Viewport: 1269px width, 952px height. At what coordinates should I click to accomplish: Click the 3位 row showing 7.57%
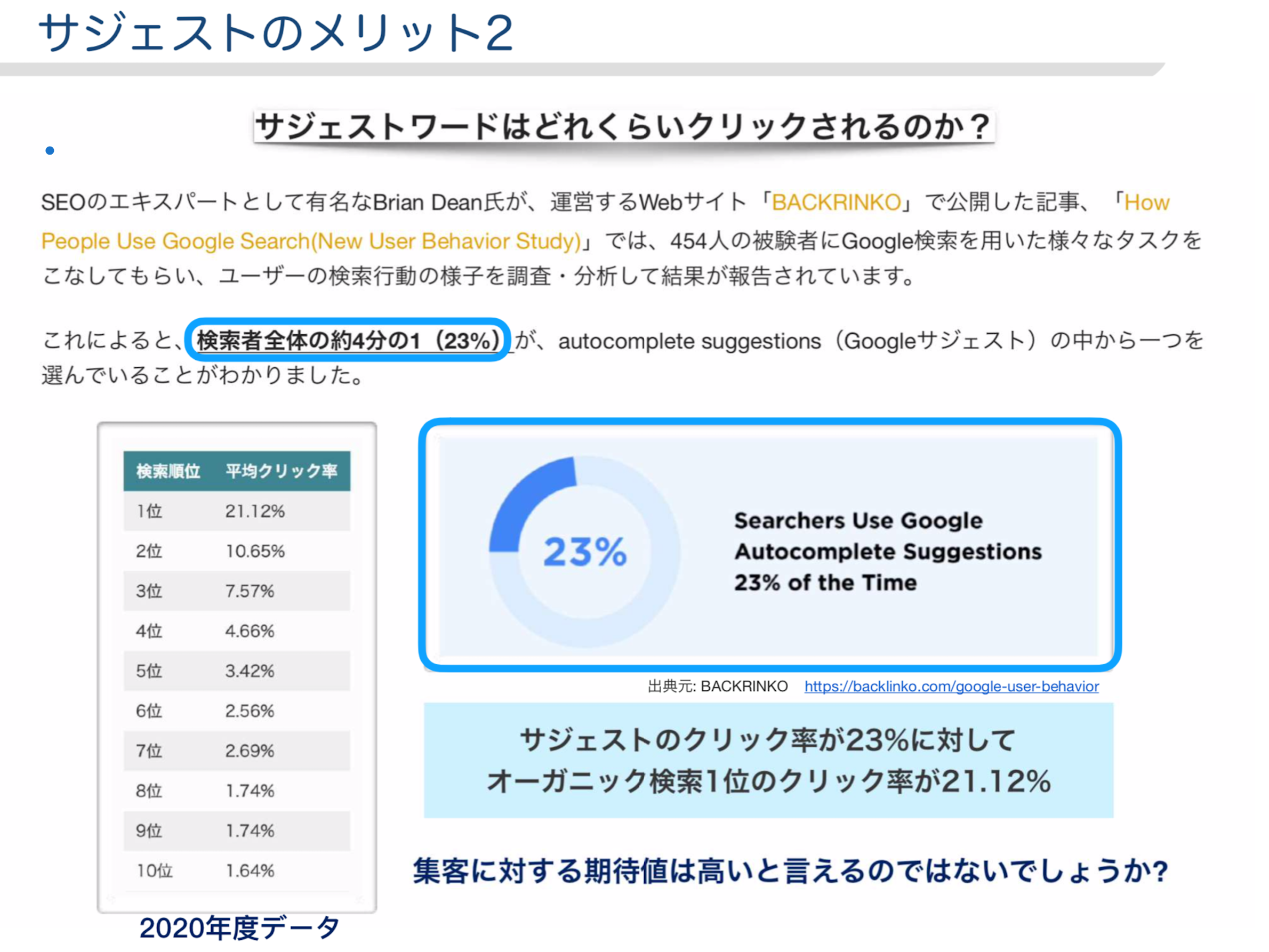(x=236, y=591)
